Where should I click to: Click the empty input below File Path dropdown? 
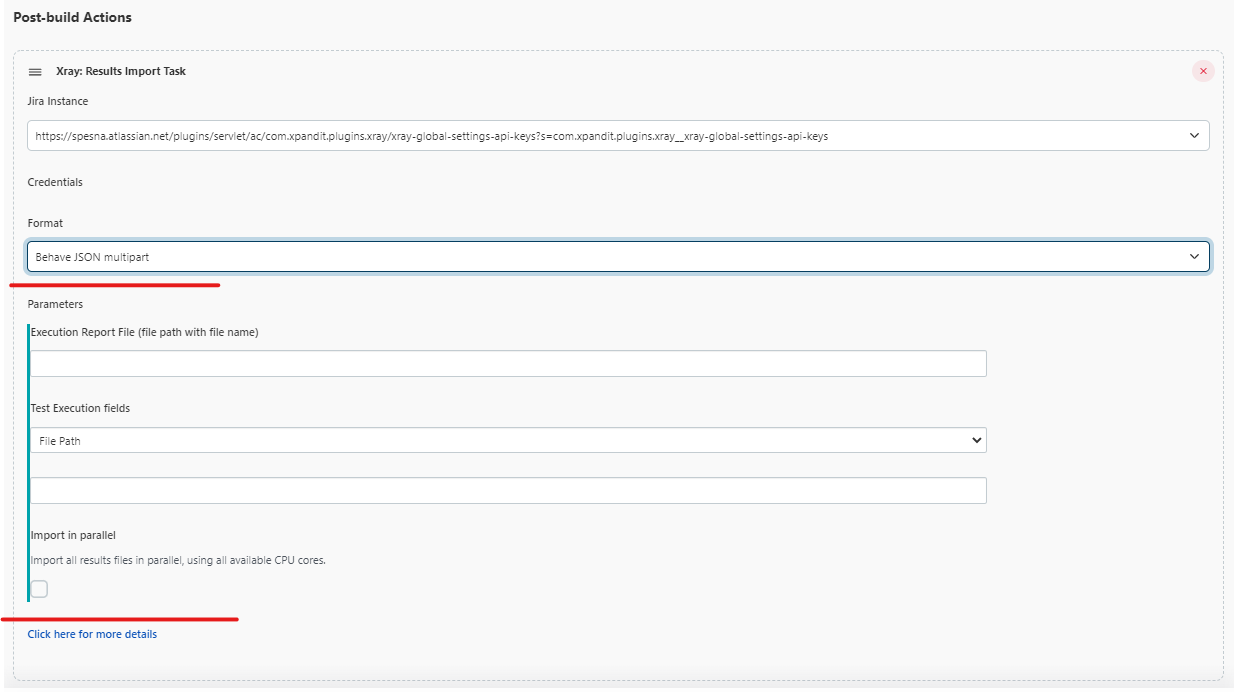[x=508, y=490]
